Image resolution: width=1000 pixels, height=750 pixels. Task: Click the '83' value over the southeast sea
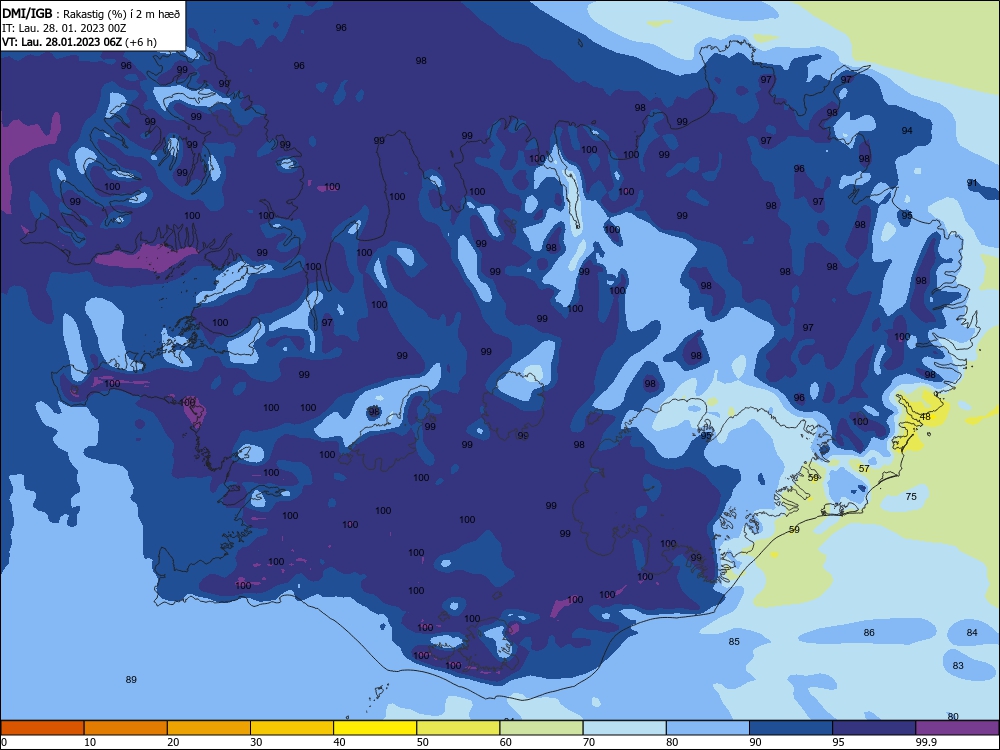coord(958,665)
